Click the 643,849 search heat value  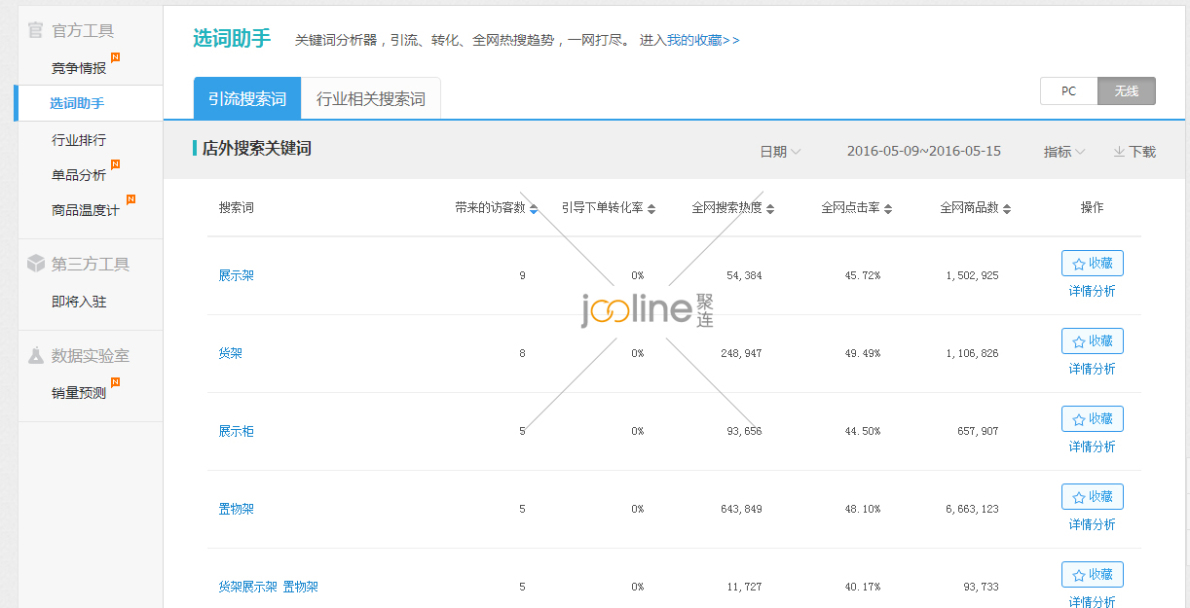click(x=741, y=509)
